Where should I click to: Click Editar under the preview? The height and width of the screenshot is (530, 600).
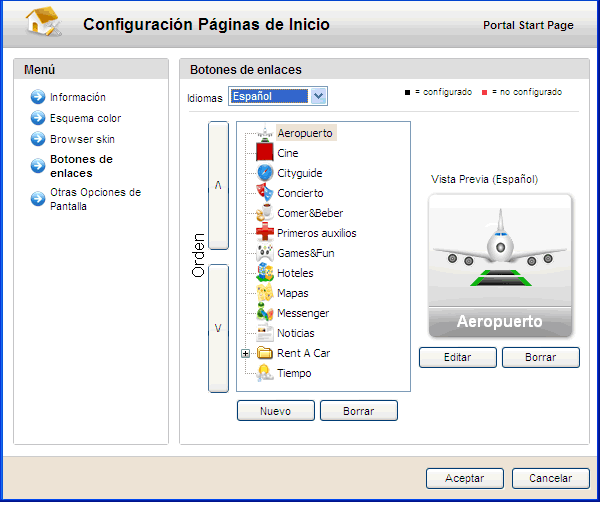click(x=456, y=357)
